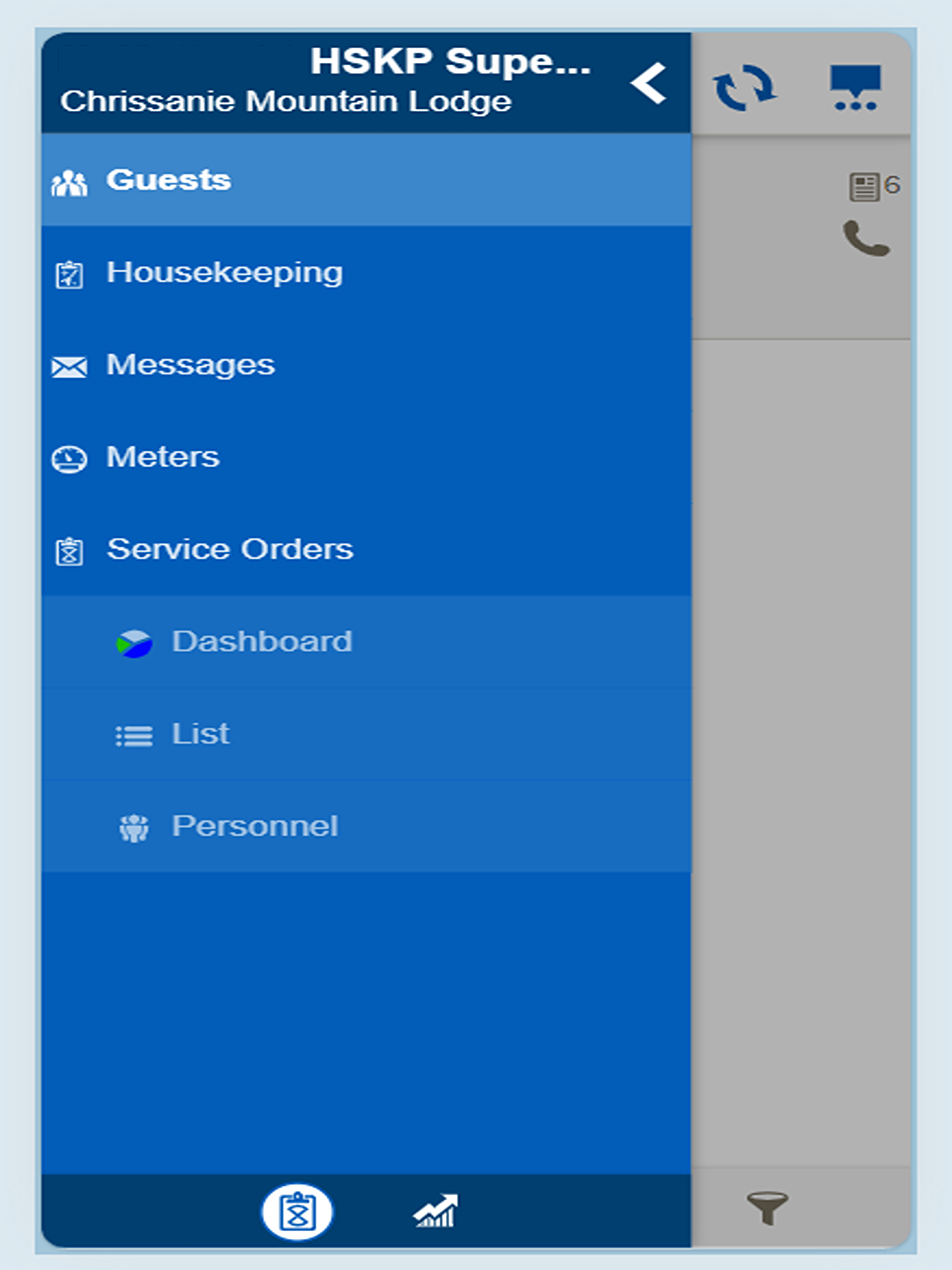
Task: Open the Housekeeping menu item
Action: pyautogui.click(x=224, y=273)
